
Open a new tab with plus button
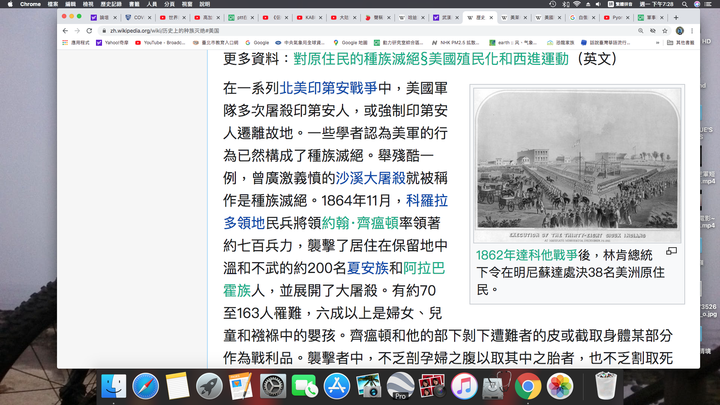(x=676, y=17)
